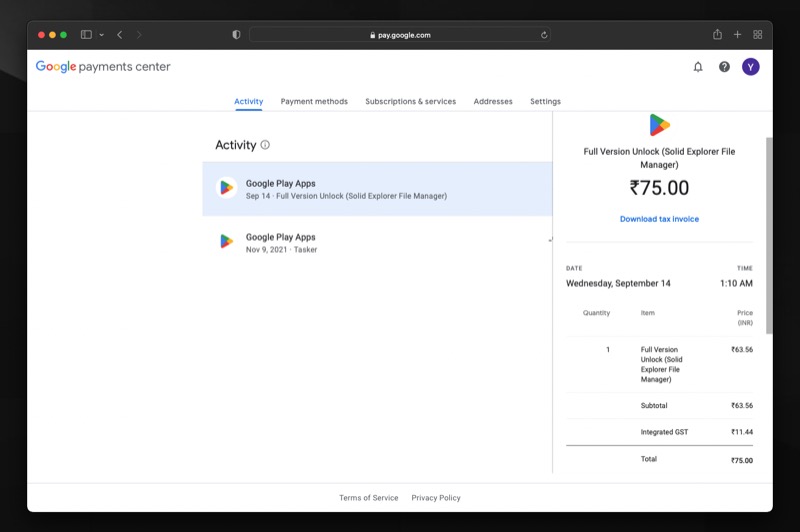Switch to Payment methods tab
Viewport: 800px width, 532px height.
coord(314,101)
